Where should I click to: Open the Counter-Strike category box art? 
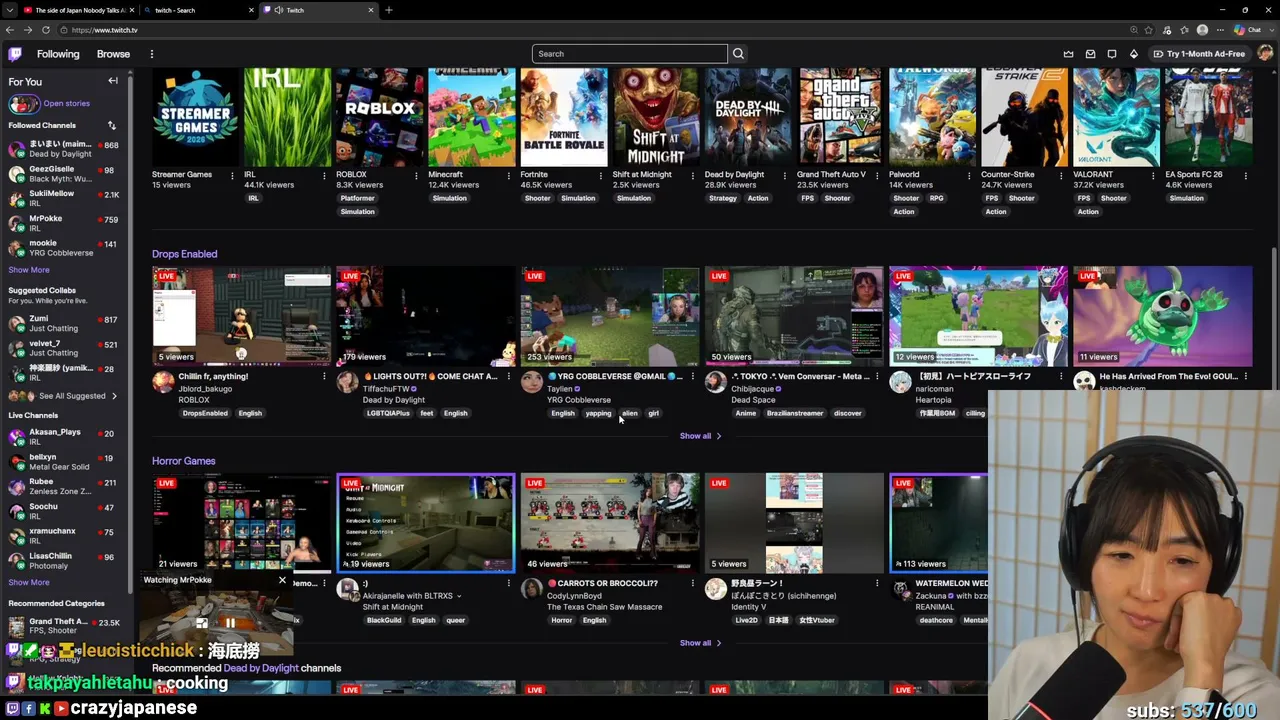(x=1024, y=117)
